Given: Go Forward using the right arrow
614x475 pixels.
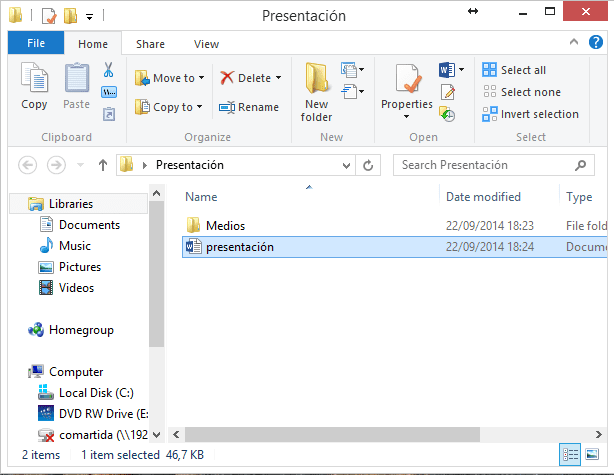Looking at the screenshot, I should 56,165.
